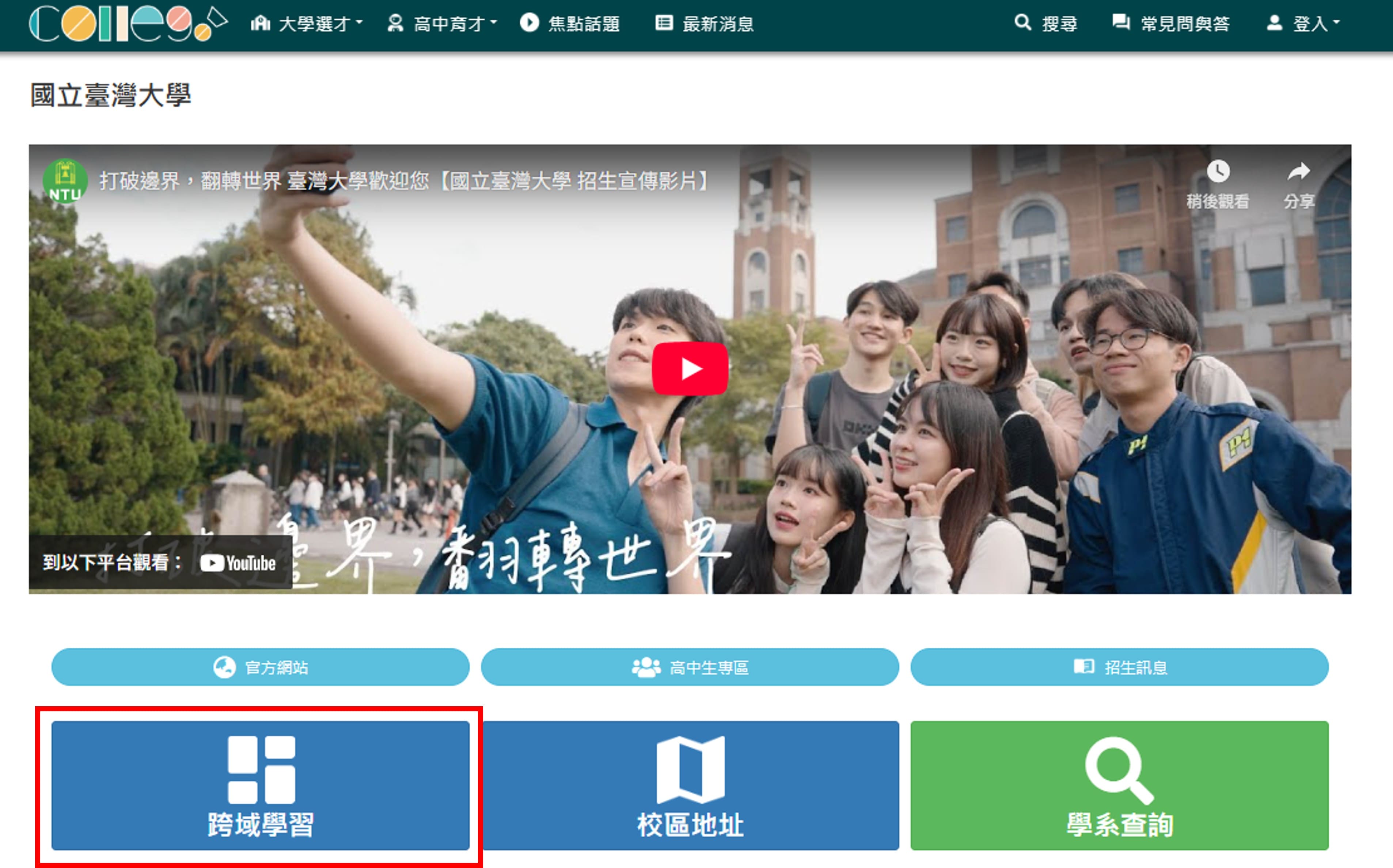
Task: Click the 官方網站 button
Action: (x=261, y=667)
